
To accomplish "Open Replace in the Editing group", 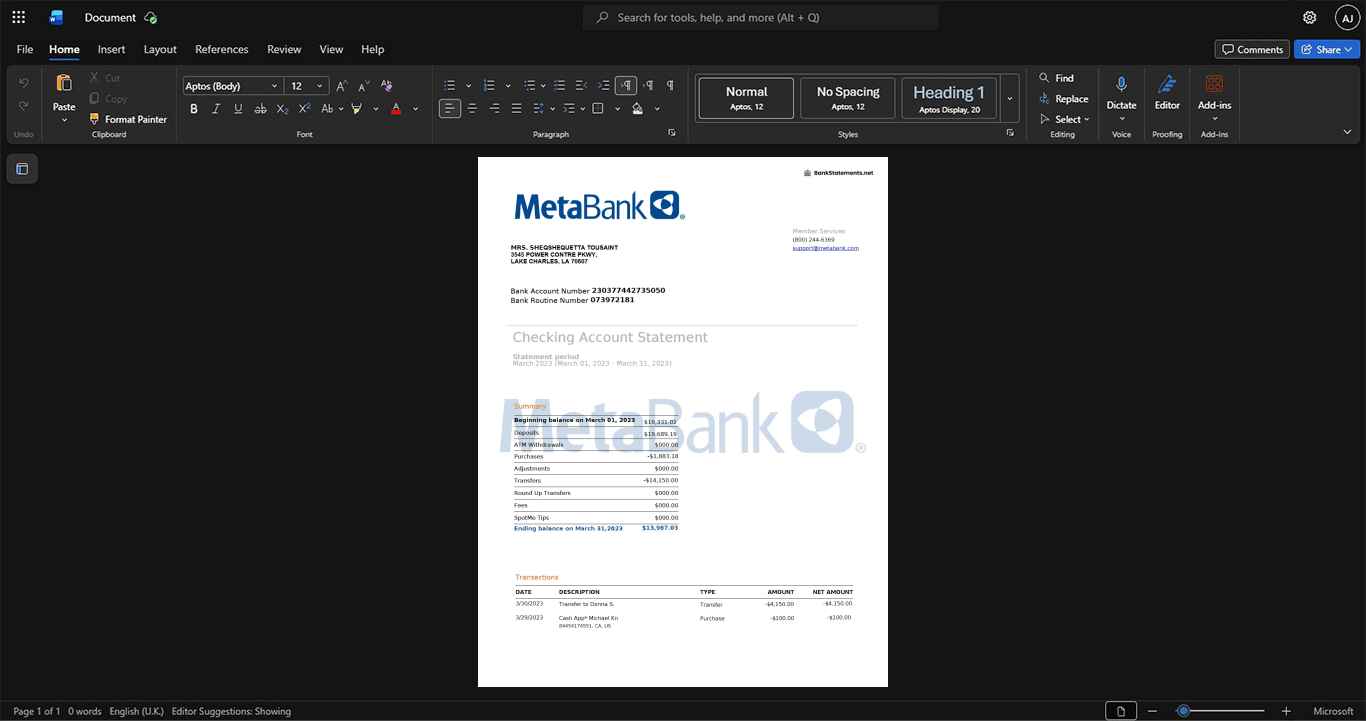I will [1064, 99].
